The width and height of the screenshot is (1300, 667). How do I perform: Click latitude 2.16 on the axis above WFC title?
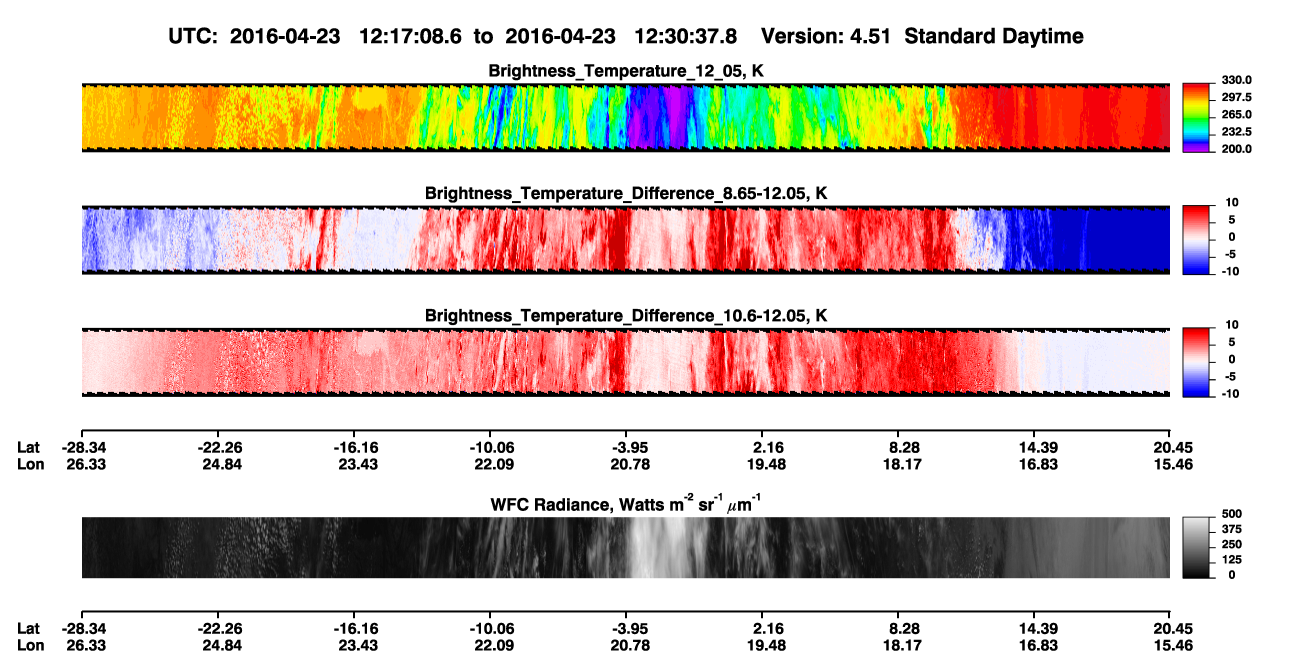[762, 447]
